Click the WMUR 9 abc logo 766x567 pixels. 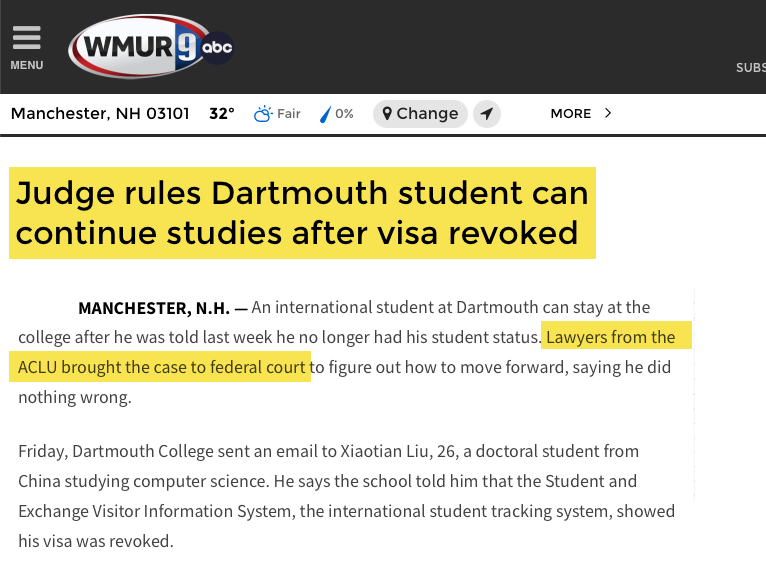point(151,46)
